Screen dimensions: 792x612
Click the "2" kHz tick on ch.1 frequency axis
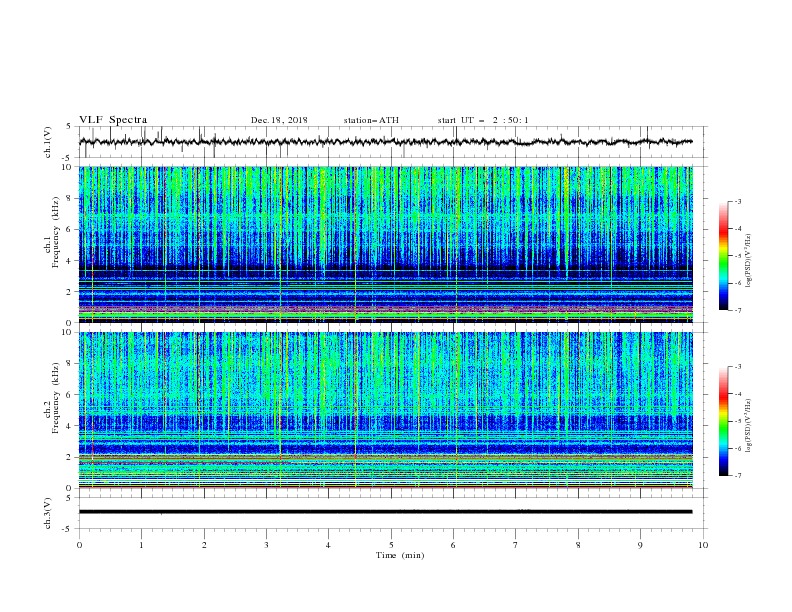(x=69, y=292)
